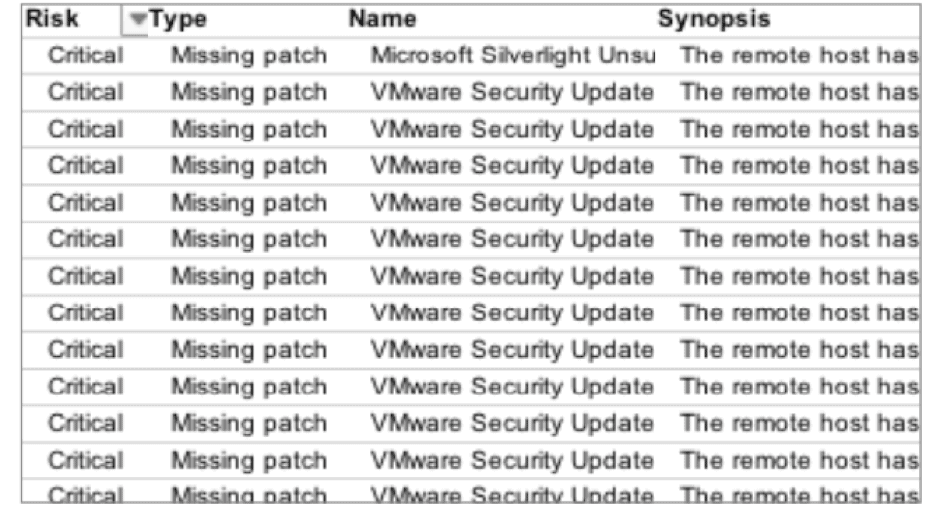Select the last fully visible VMware Security Update row
Screen dimensions: 939x525
click(x=471, y=460)
